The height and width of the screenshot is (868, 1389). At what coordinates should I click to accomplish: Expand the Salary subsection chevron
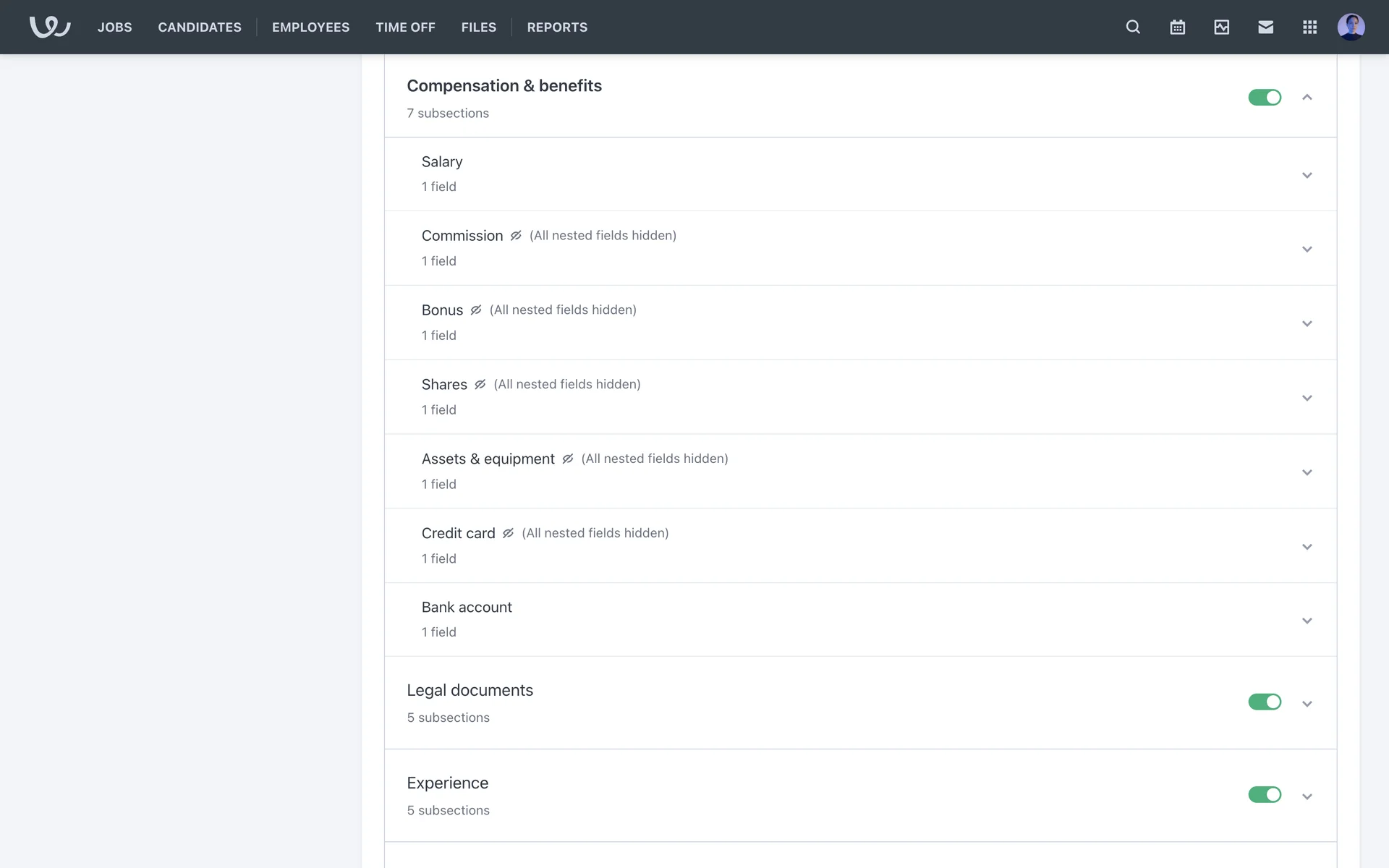click(1307, 175)
